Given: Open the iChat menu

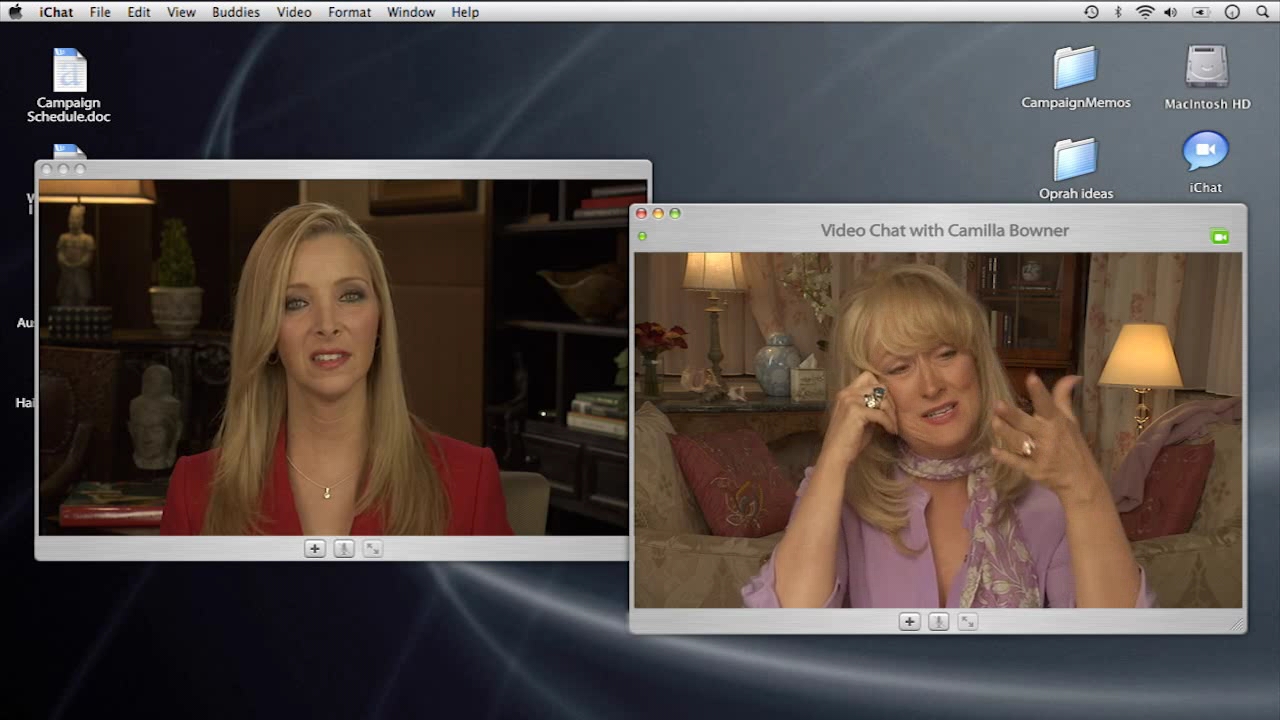Looking at the screenshot, I should click(56, 12).
